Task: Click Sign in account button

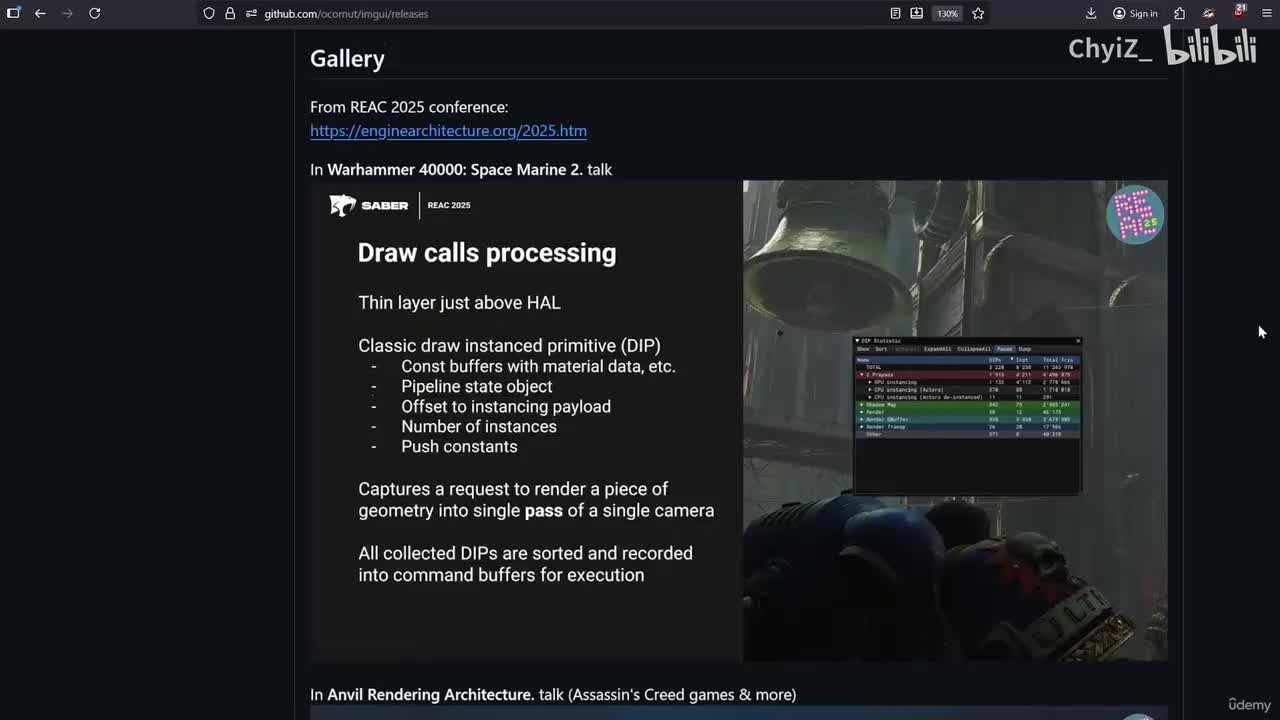Action: 1135,13
